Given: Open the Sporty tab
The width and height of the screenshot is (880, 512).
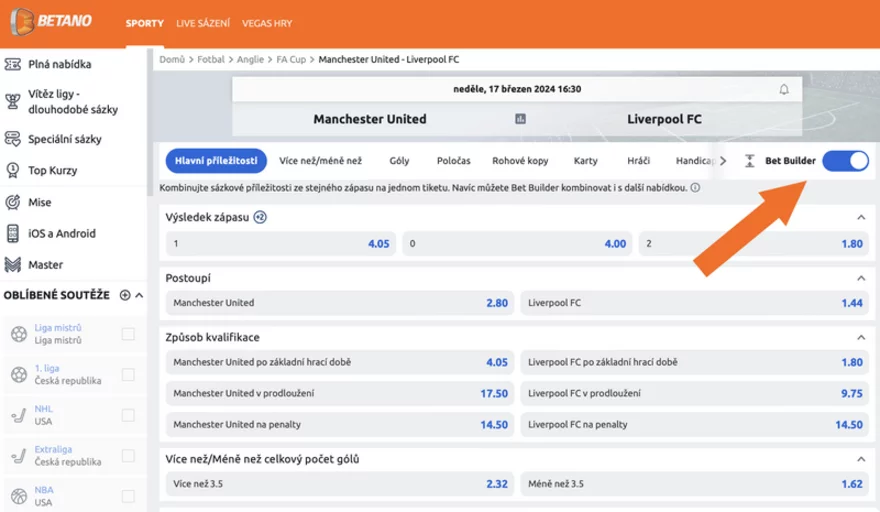Looking at the screenshot, I should click(x=144, y=24).
